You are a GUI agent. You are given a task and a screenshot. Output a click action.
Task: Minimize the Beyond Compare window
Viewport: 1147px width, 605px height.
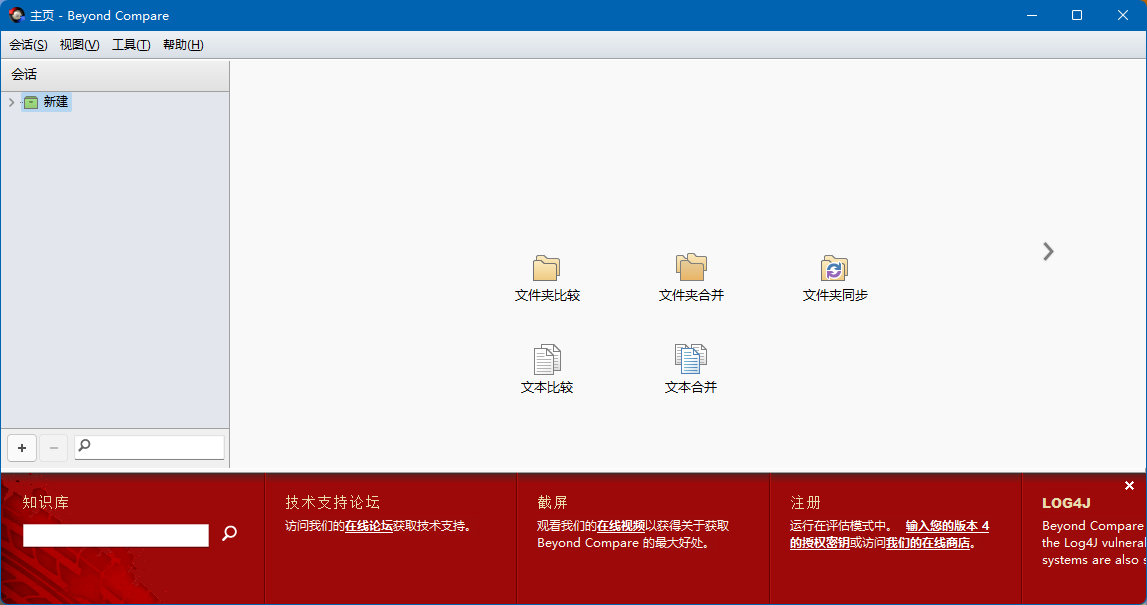point(1031,15)
